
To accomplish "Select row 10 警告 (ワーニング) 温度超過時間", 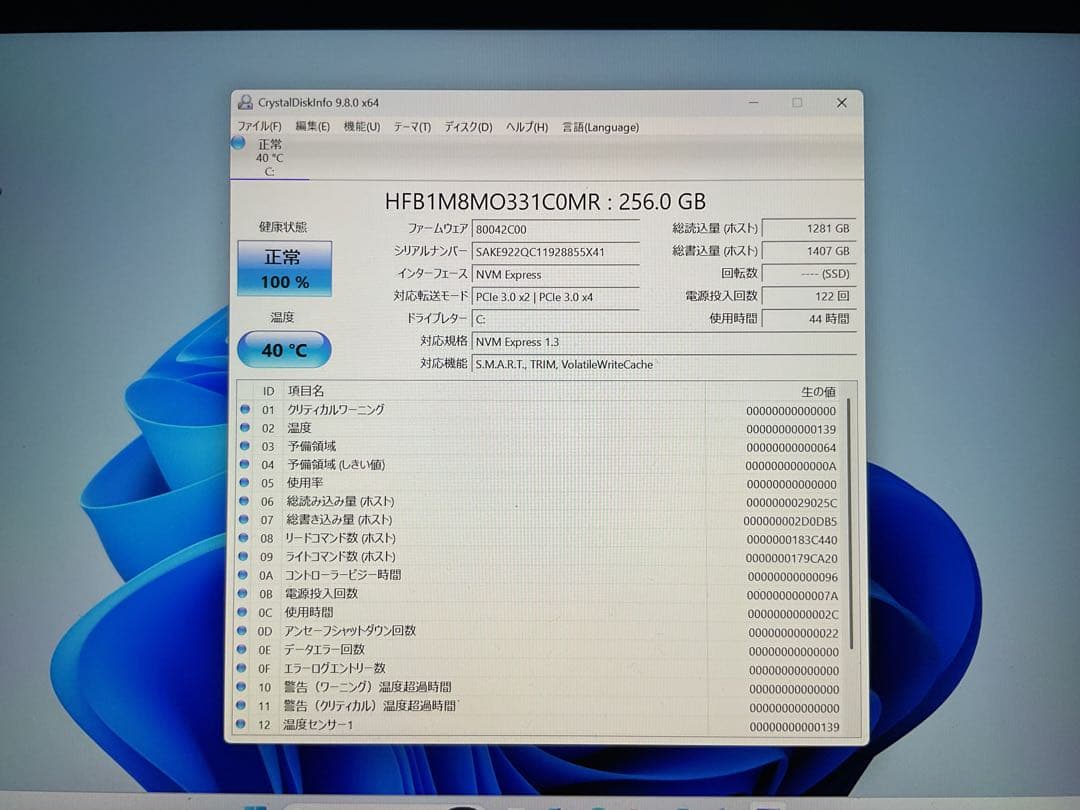I will pos(540,687).
